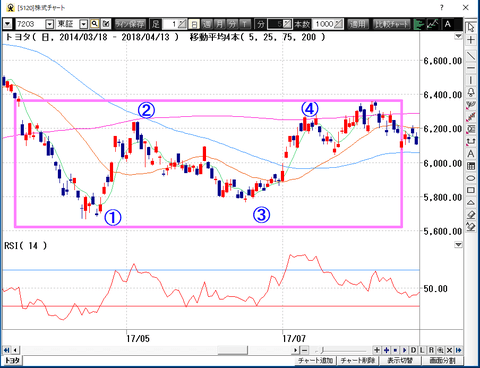Click the erase-all drawings tool
The image size is (480, 368).
point(471,227)
